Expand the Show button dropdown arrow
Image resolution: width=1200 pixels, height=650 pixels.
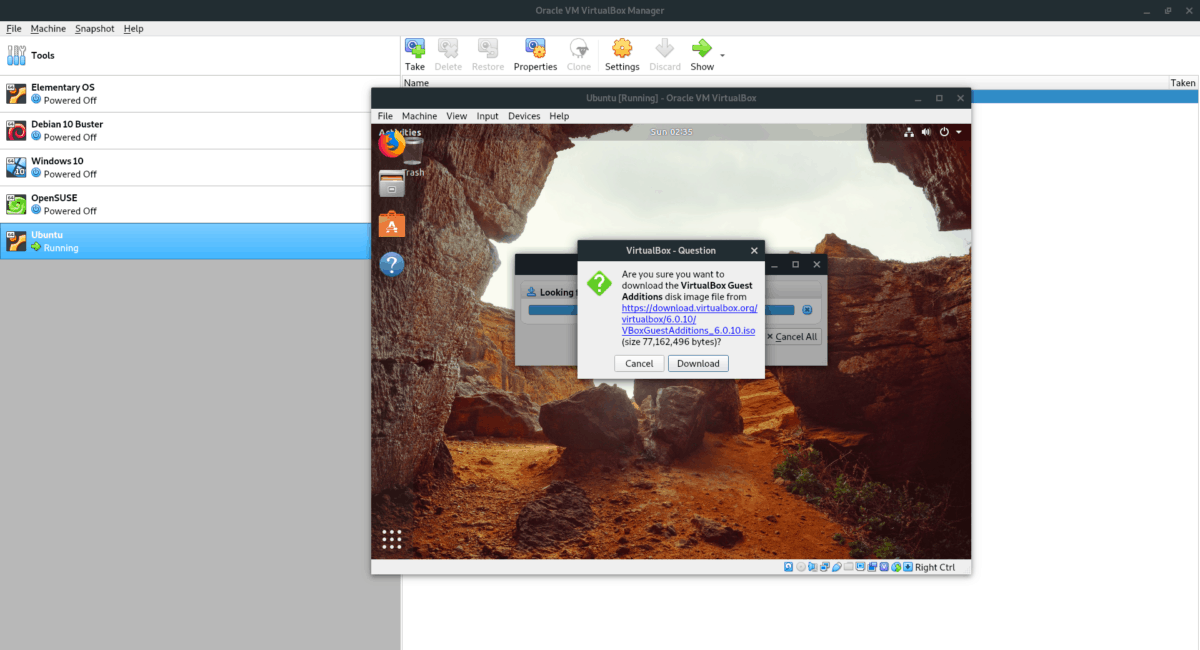[x=722, y=55]
